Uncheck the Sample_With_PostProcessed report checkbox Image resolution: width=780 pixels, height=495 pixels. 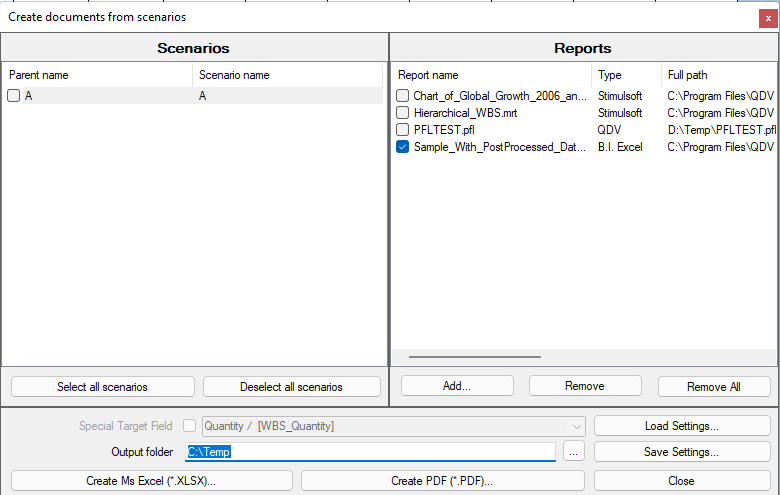[x=402, y=147]
